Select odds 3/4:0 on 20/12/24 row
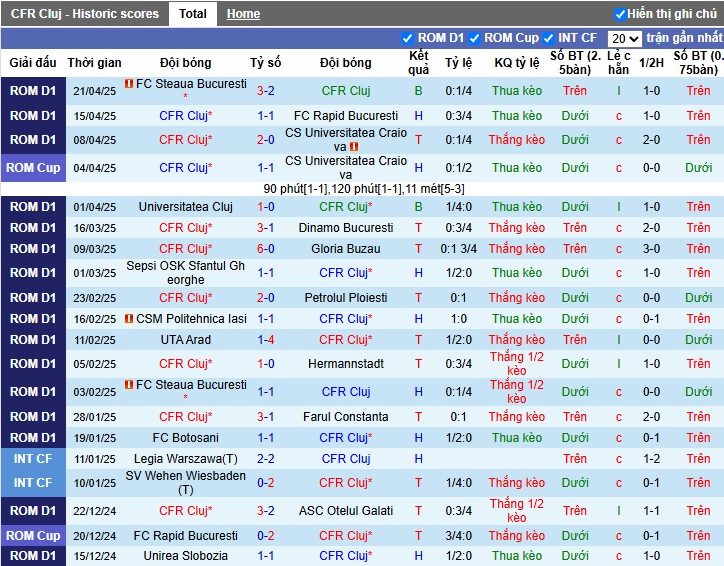 (x=458, y=536)
